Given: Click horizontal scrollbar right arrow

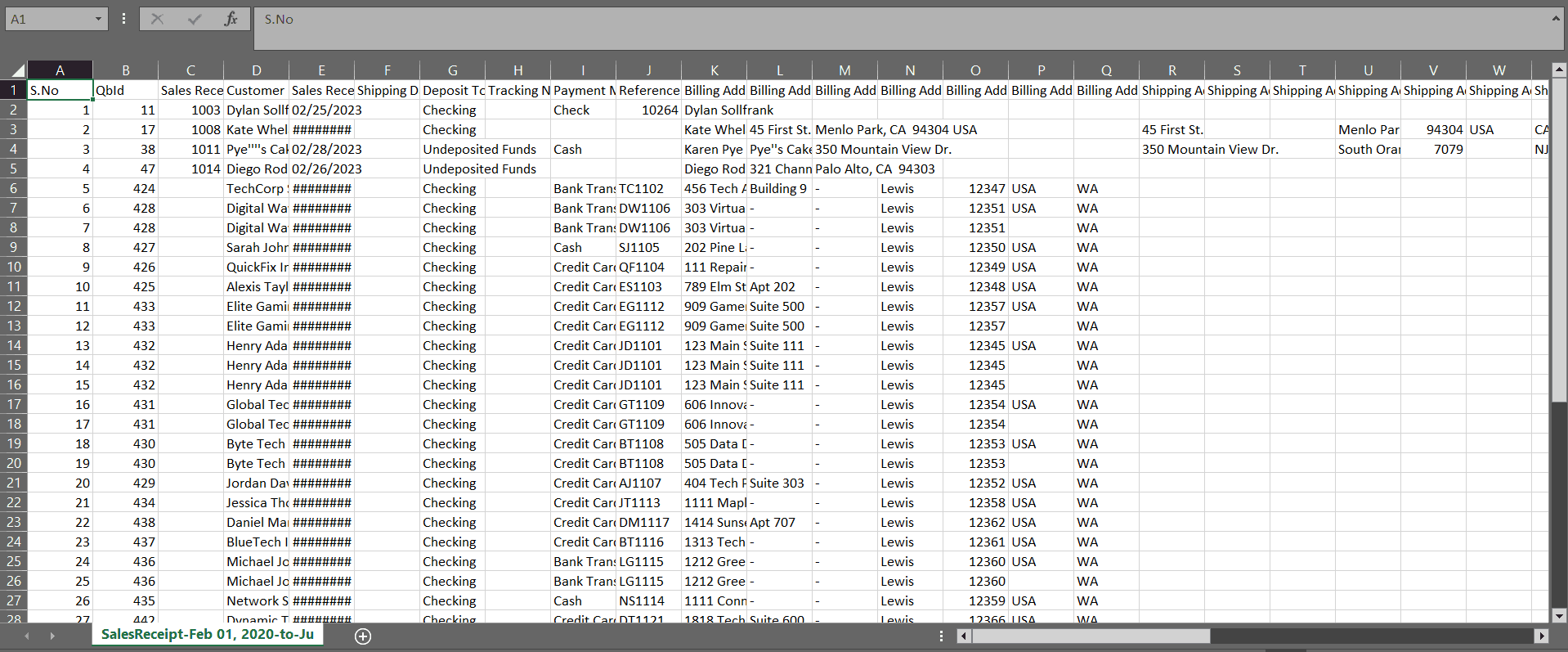Looking at the screenshot, I should click(1542, 636).
